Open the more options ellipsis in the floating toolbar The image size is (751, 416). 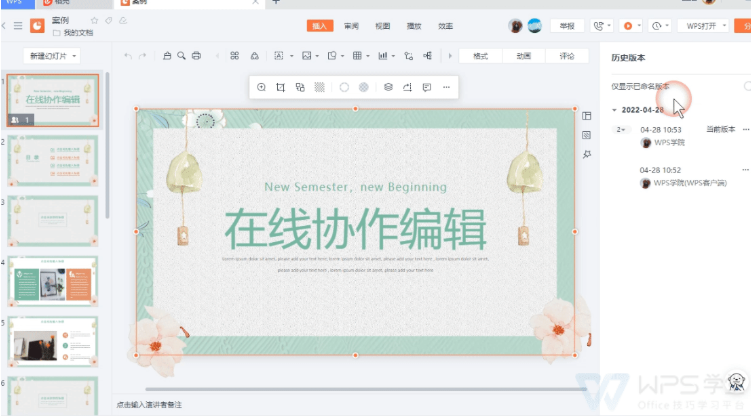[x=446, y=88]
